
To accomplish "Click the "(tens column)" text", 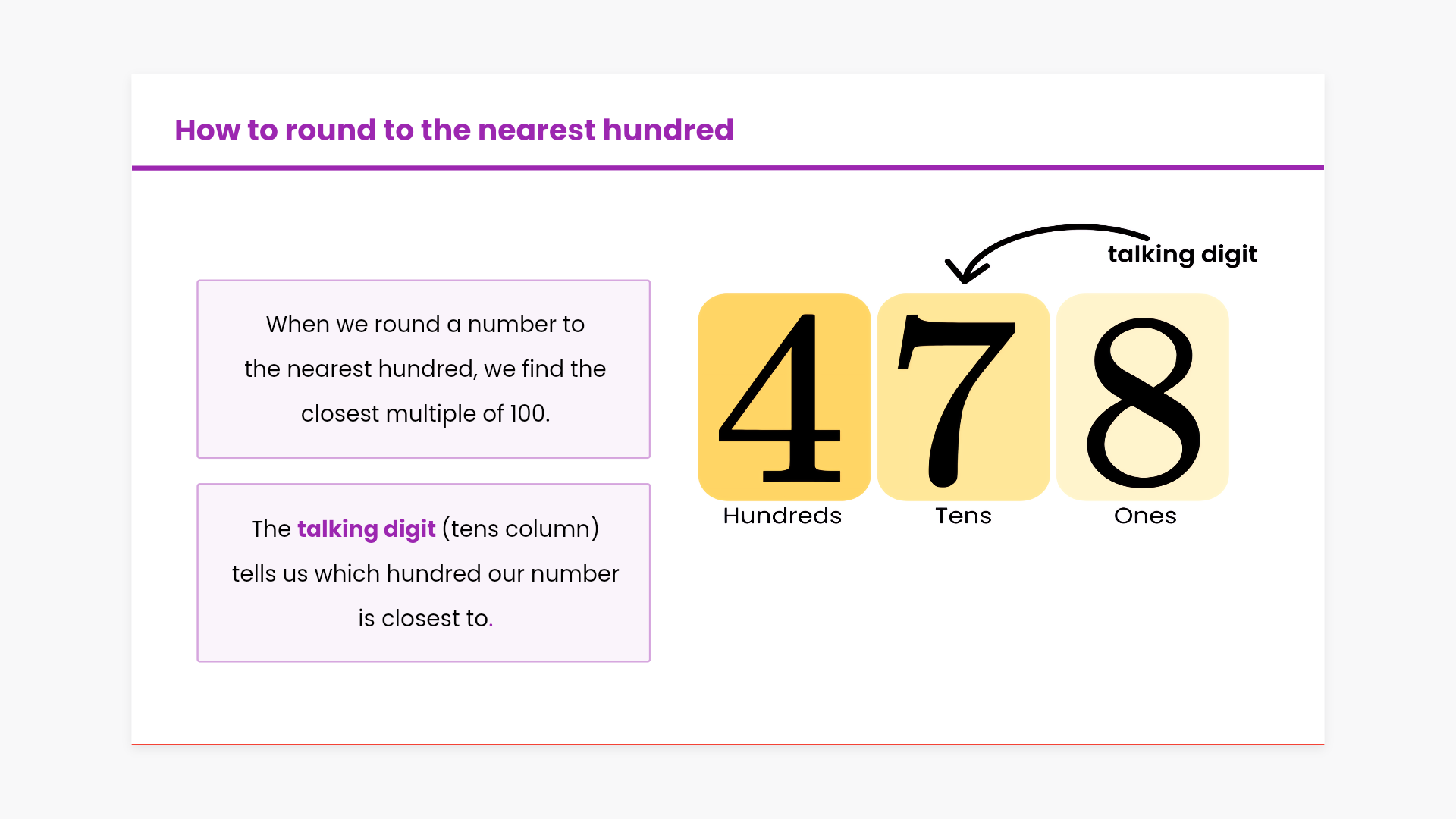I will pyautogui.click(x=520, y=529).
